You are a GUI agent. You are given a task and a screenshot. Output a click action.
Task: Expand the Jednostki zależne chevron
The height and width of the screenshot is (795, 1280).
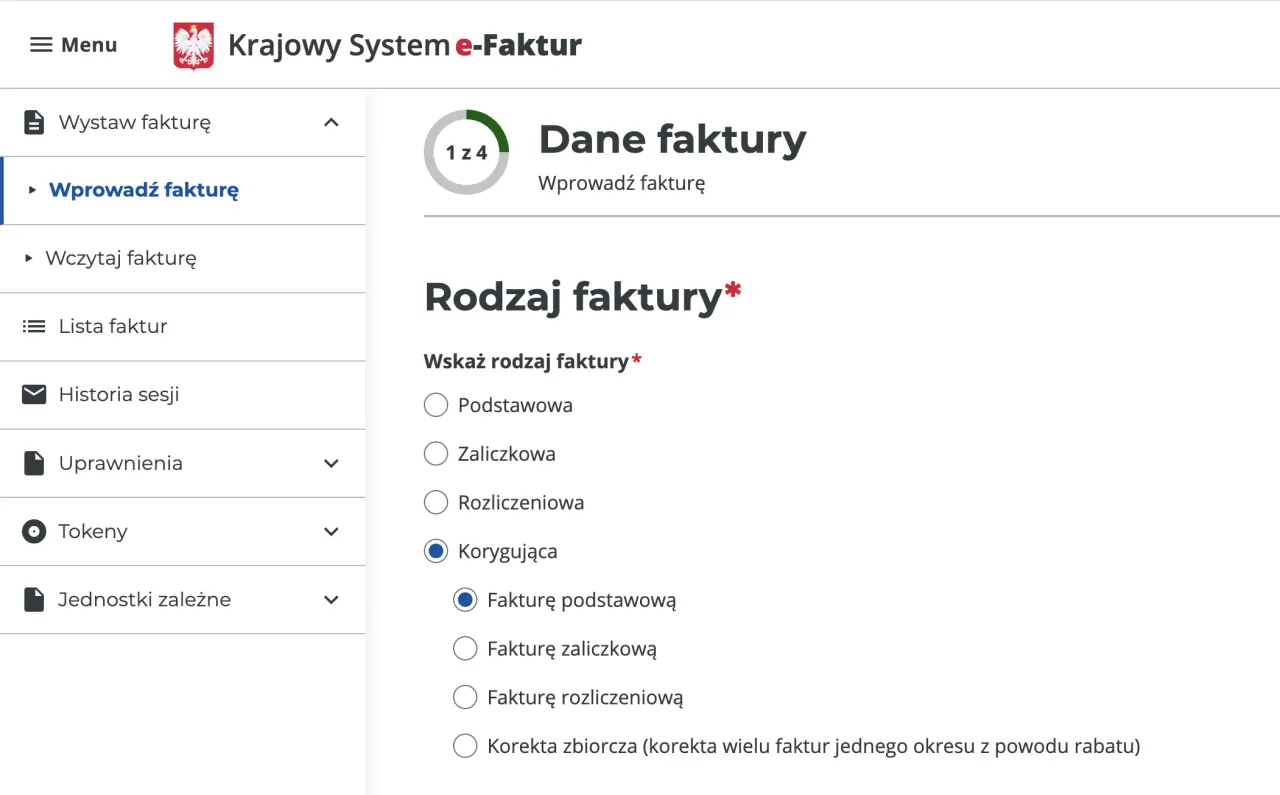point(332,600)
